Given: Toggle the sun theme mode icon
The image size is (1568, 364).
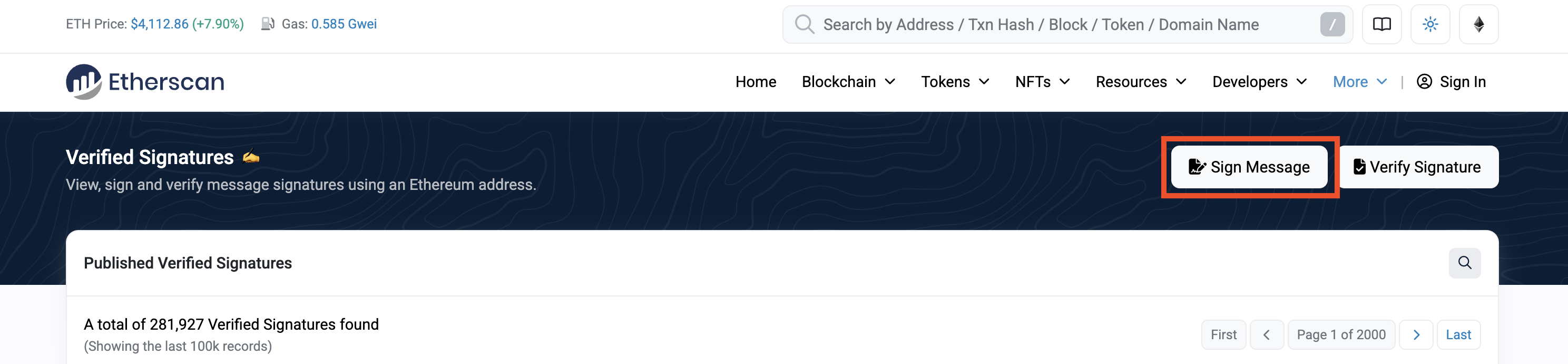Looking at the screenshot, I should click(1430, 24).
